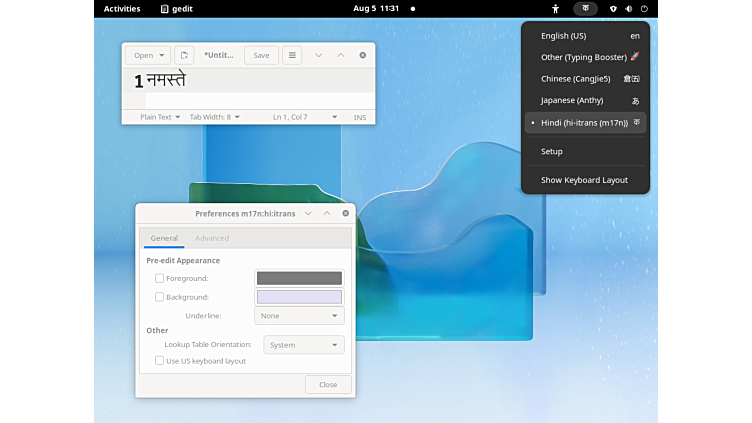Click the gedit app icon in top bar
This screenshot has height=423, width=752.
pos(165,8)
